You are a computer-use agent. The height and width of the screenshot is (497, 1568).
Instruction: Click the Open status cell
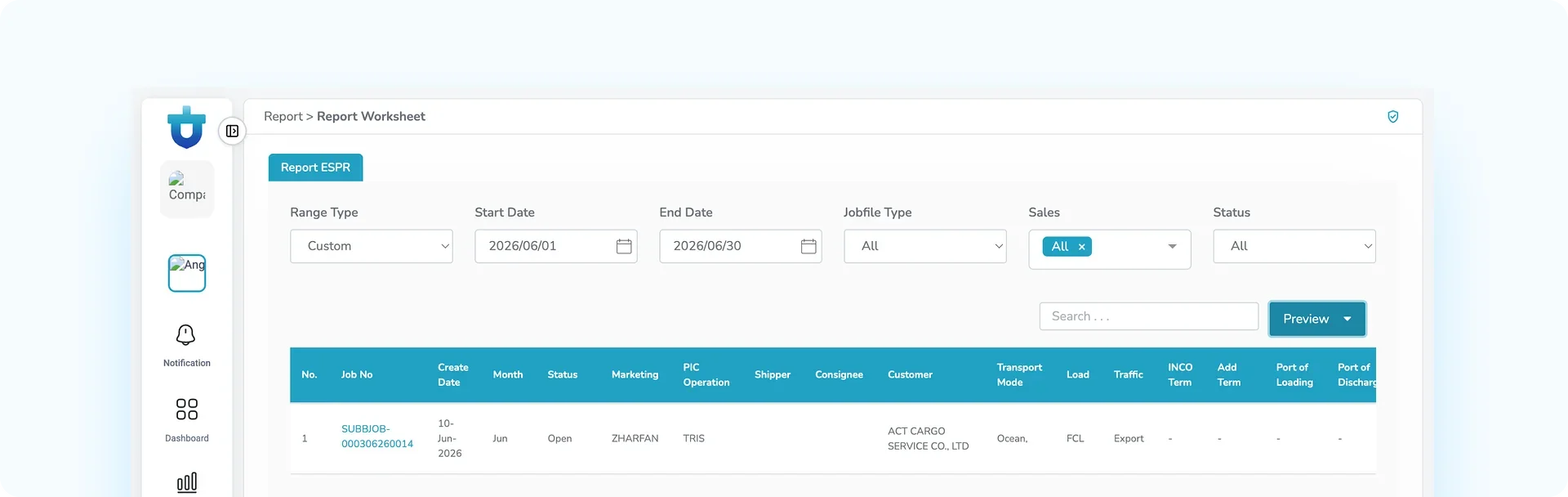[x=559, y=439]
